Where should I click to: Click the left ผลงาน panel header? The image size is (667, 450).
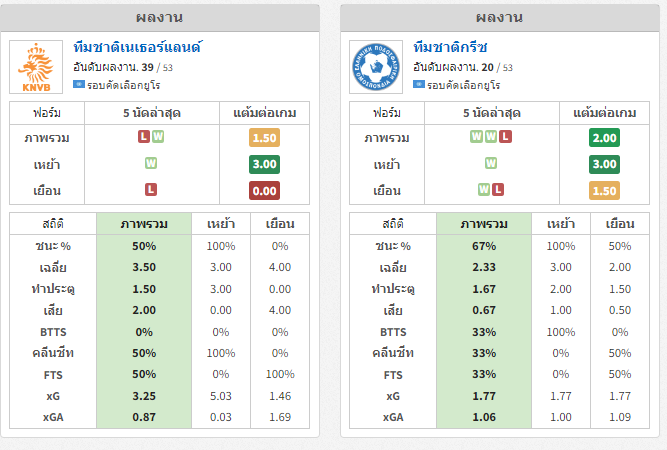click(160, 18)
